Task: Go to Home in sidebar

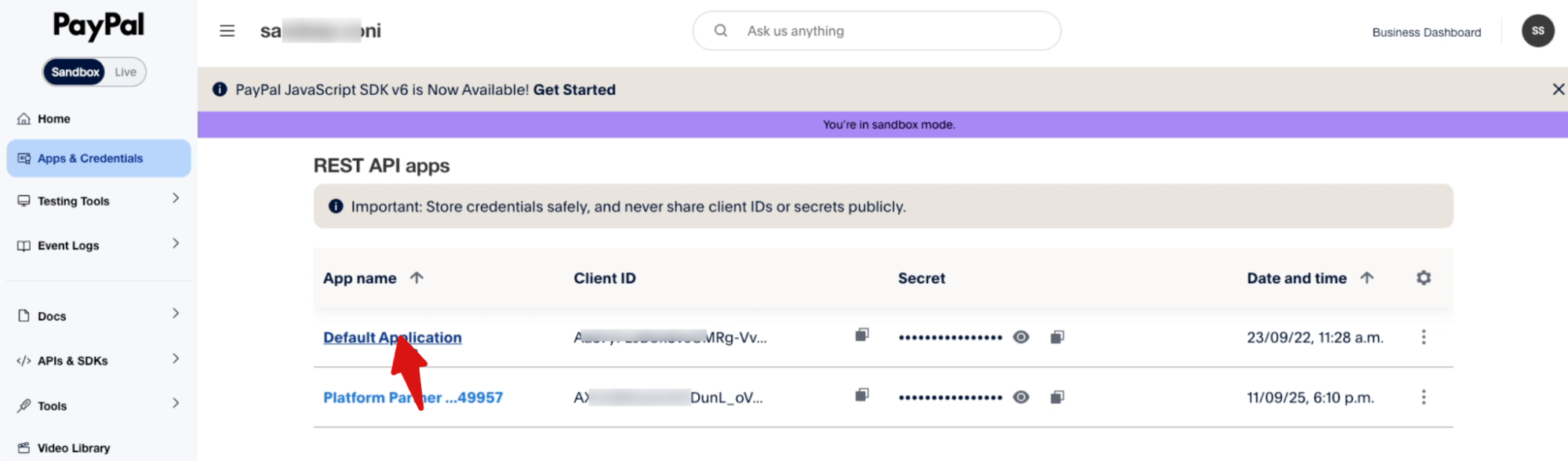Action: click(x=53, y=119)
